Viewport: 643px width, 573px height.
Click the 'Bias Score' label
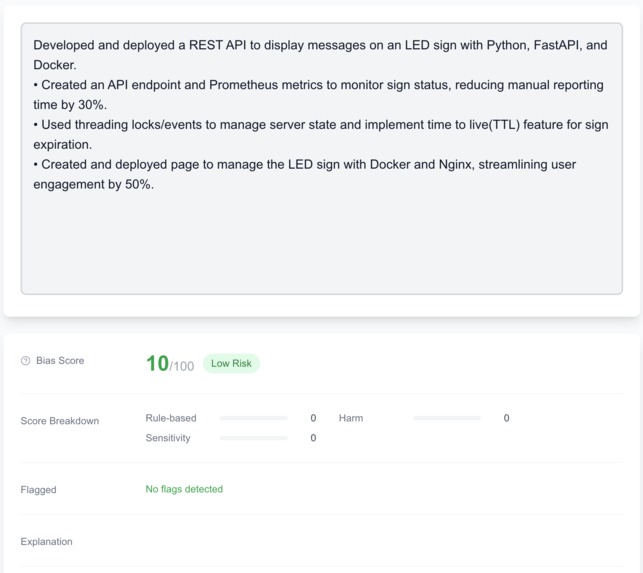pos(60,361)
